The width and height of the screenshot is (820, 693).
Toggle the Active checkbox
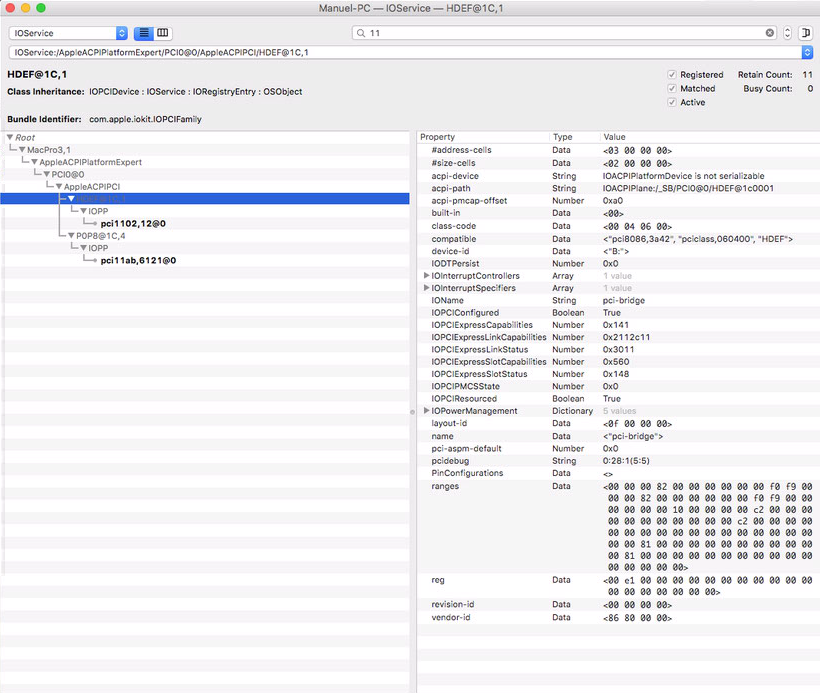(672, 102)
